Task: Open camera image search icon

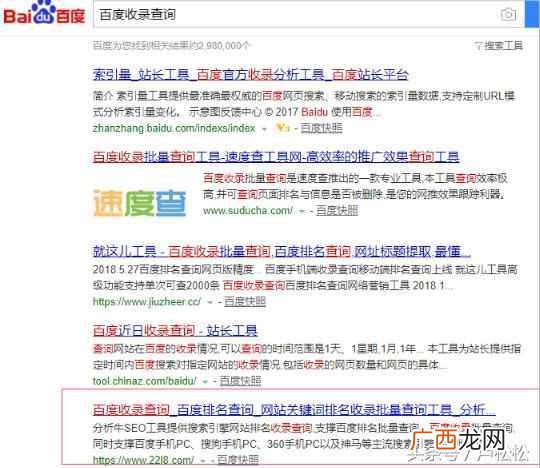Action: (x=508, y=14)
